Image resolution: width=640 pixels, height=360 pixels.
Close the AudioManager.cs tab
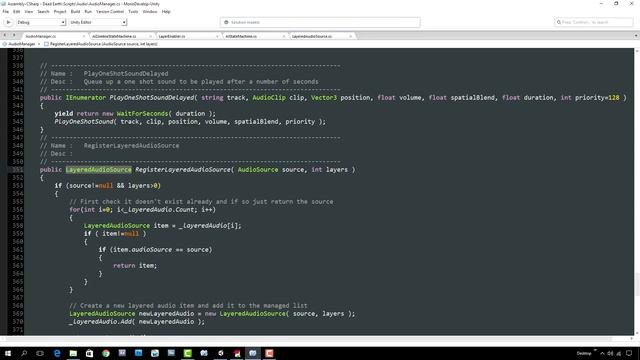pyautogui.click(x=84, y=36)
